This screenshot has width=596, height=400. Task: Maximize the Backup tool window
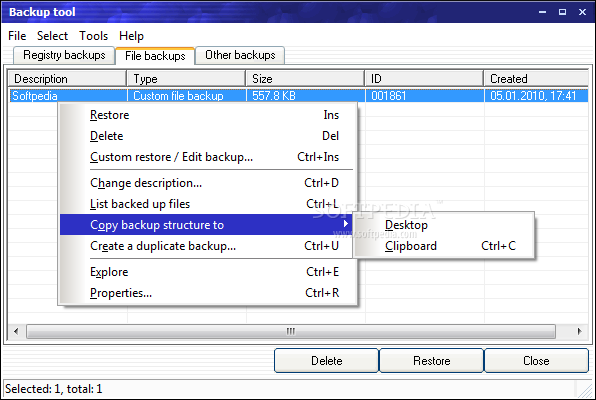tap(562, 12)
